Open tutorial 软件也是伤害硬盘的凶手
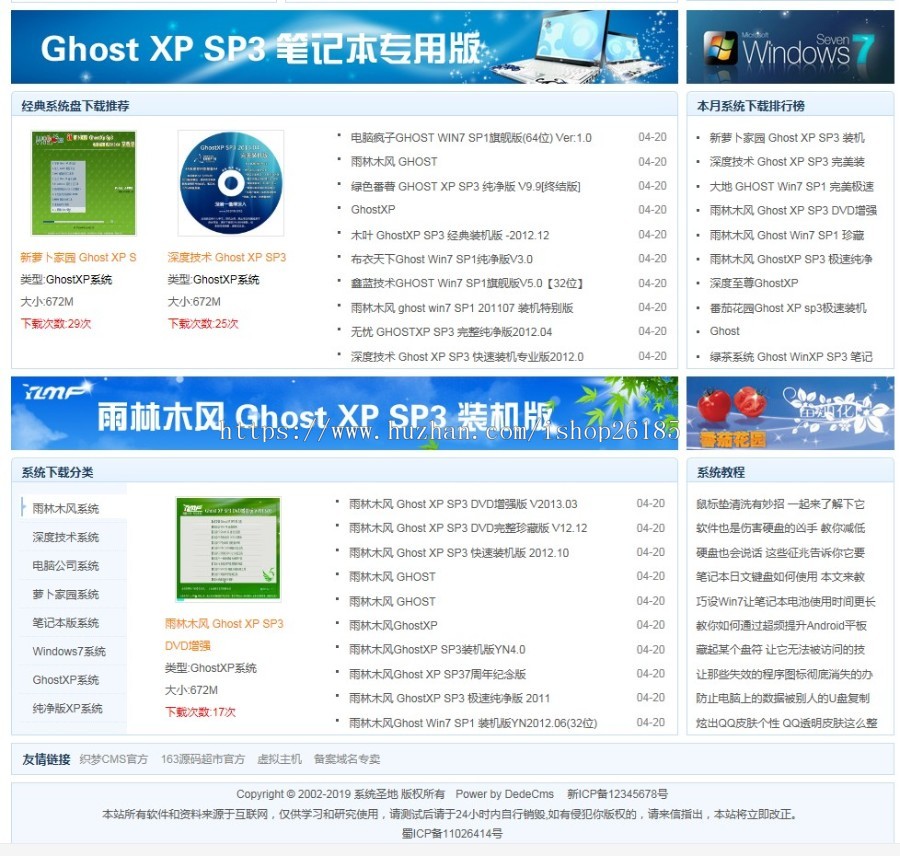900x856 pixels. pyautogui.click(x=781, y=528)
